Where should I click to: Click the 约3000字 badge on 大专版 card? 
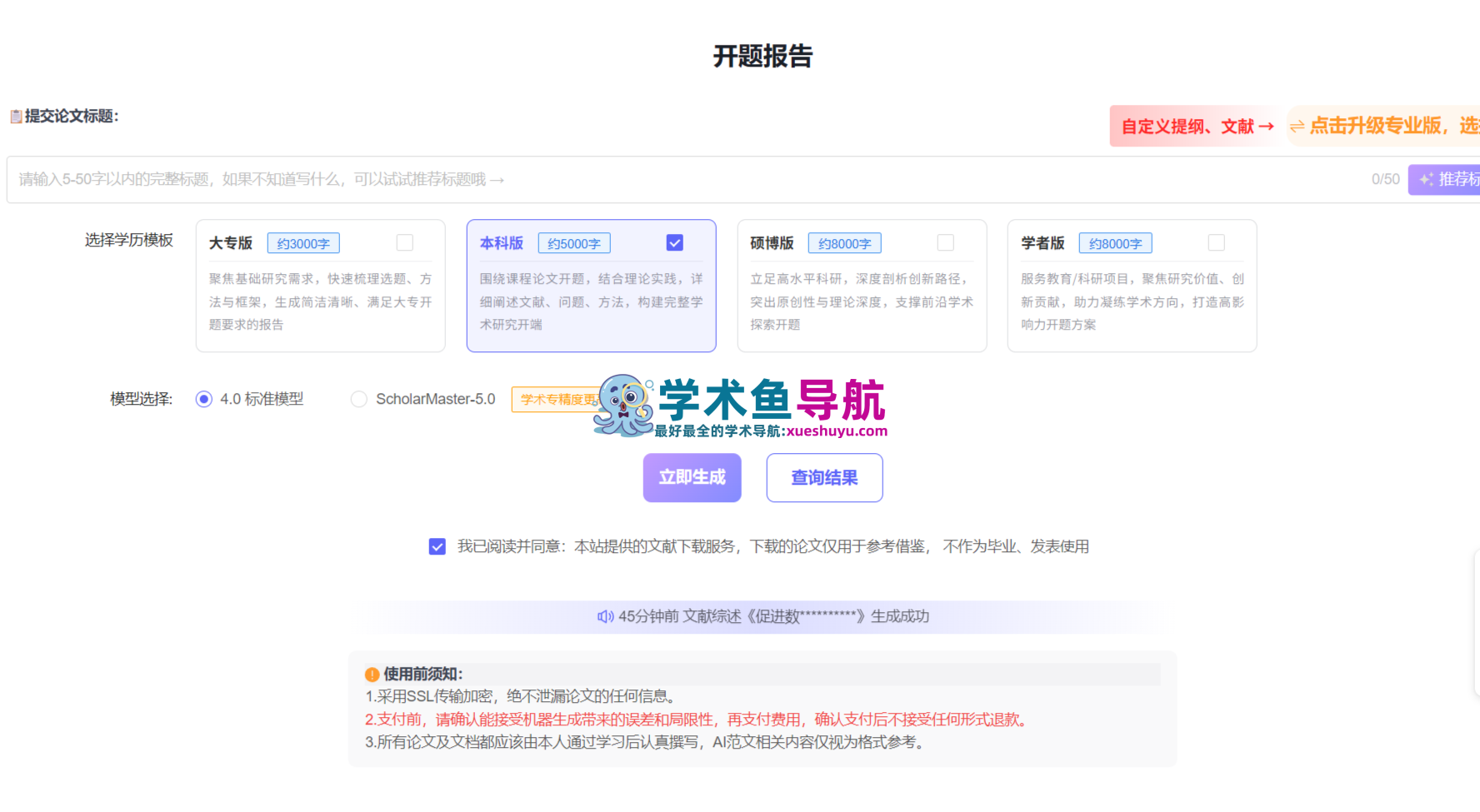coord(302,242)
